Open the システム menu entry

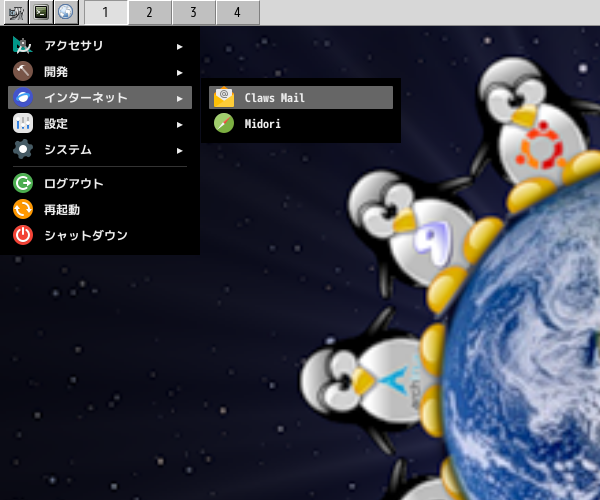click(100, 150)
